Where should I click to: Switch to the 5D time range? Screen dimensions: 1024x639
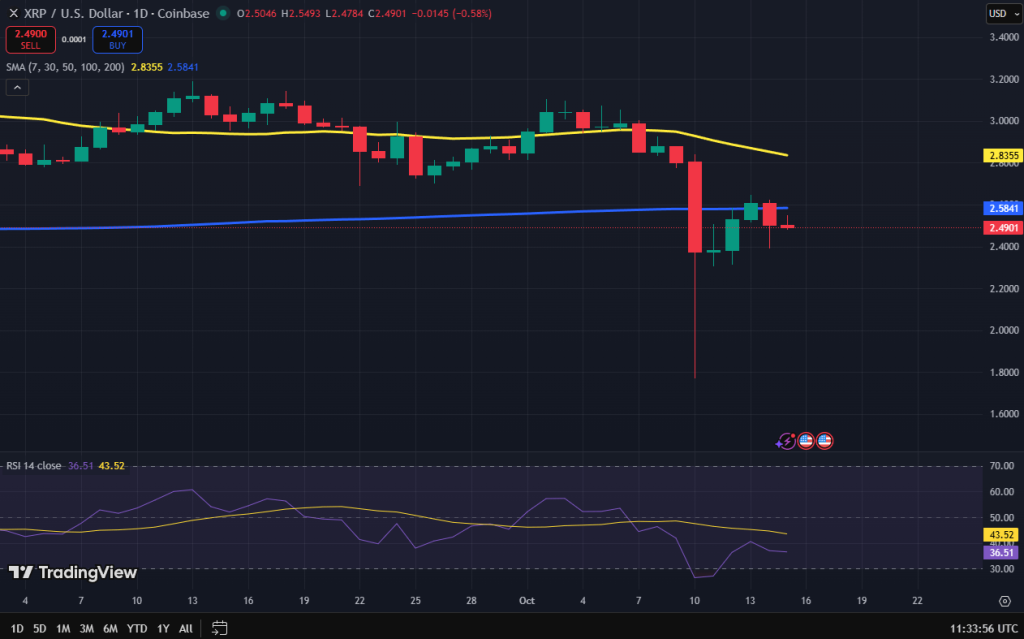(40, 629)
